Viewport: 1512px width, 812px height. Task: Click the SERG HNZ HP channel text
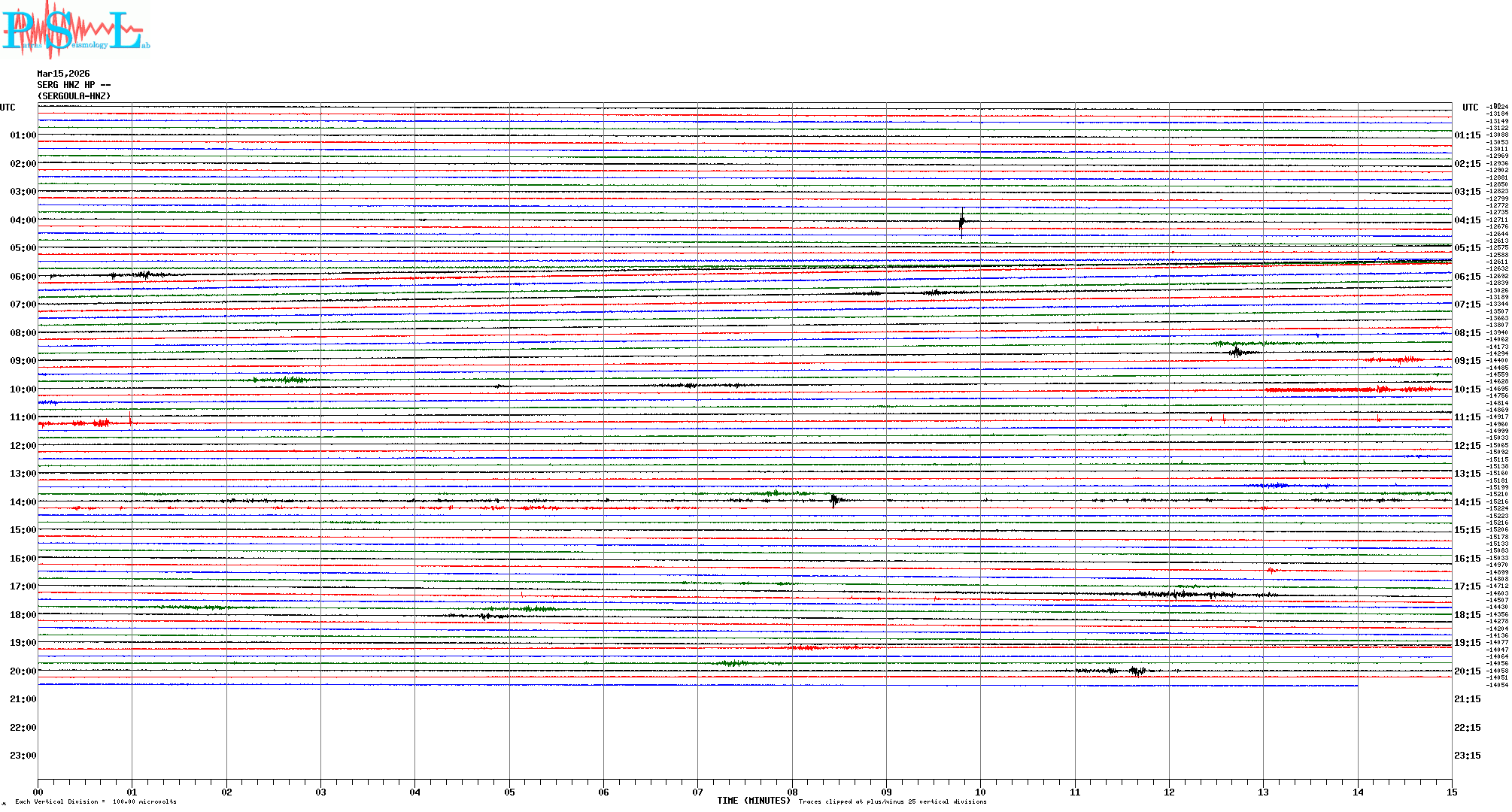pos(73,85)
